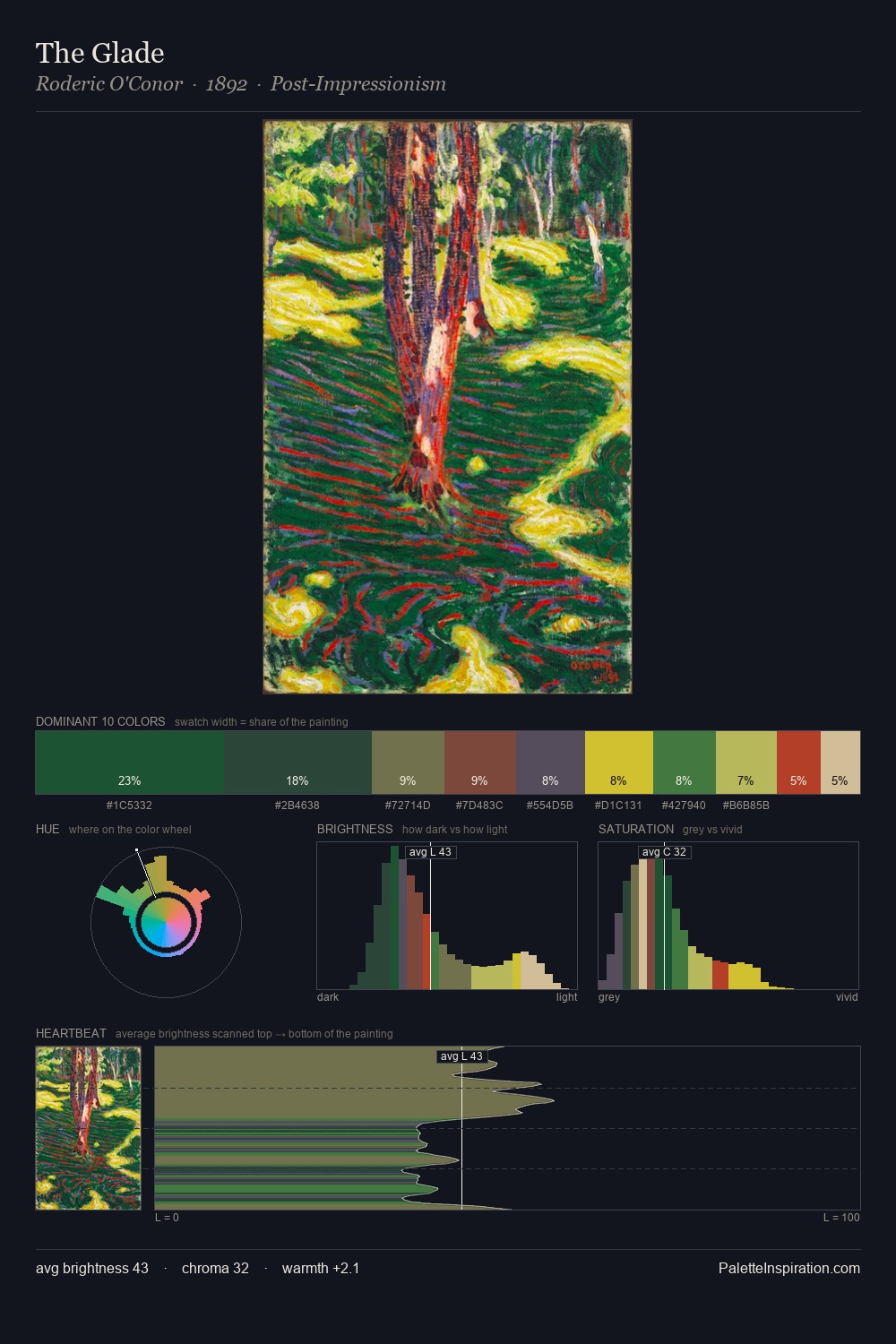
Task: Click the hue color wheel
Action: coord(166,922)
